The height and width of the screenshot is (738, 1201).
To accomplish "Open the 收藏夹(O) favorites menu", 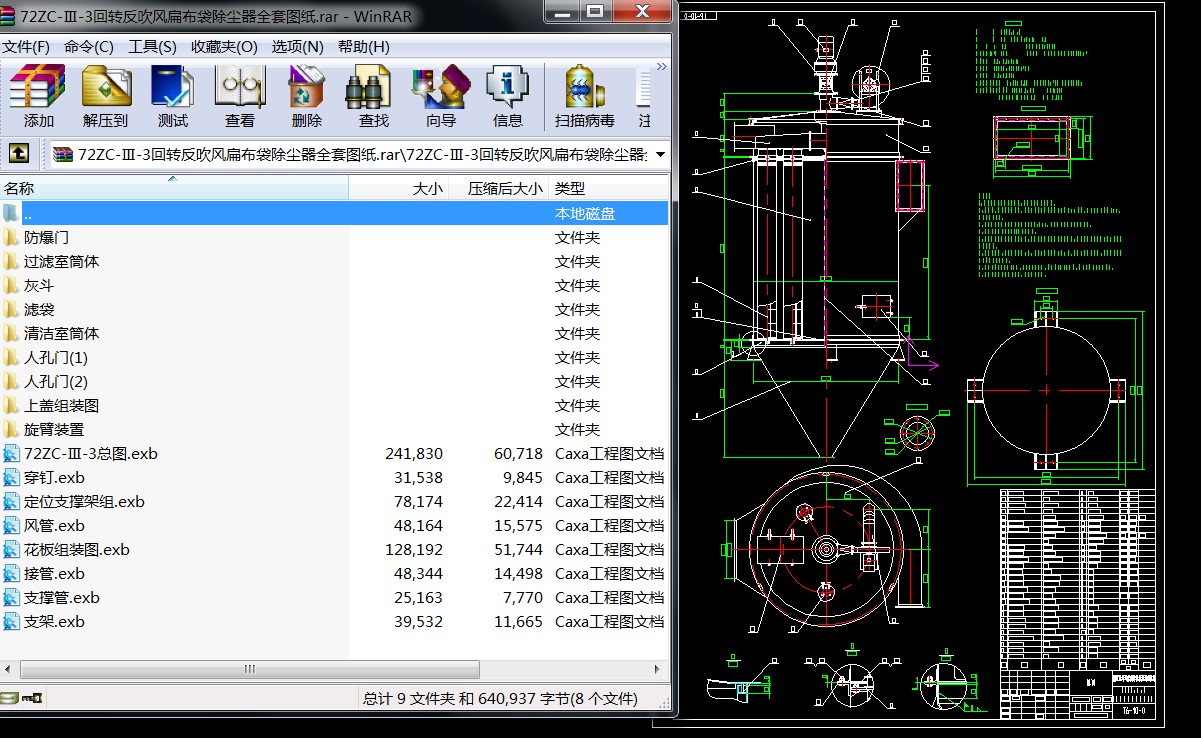I will [x=224, y=47].
